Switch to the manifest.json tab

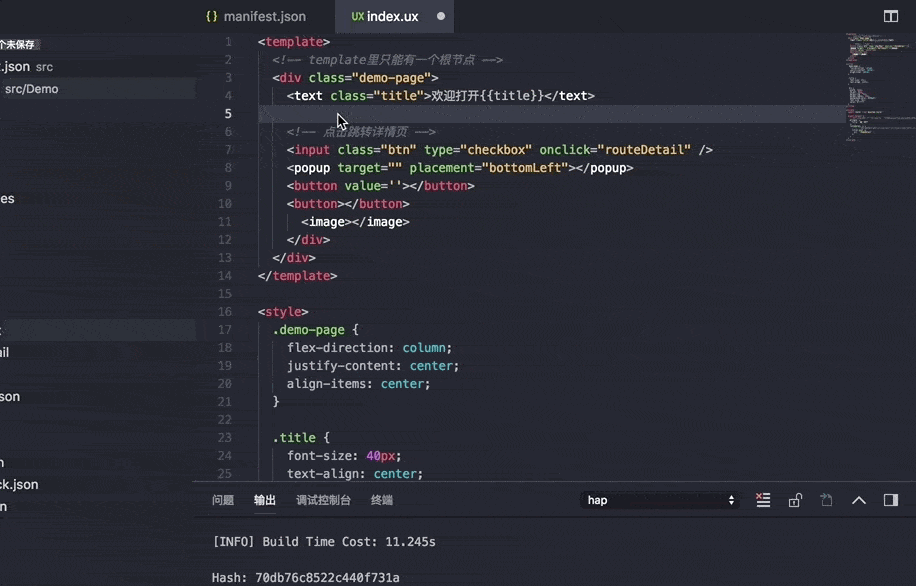click(x=264, y=16)
